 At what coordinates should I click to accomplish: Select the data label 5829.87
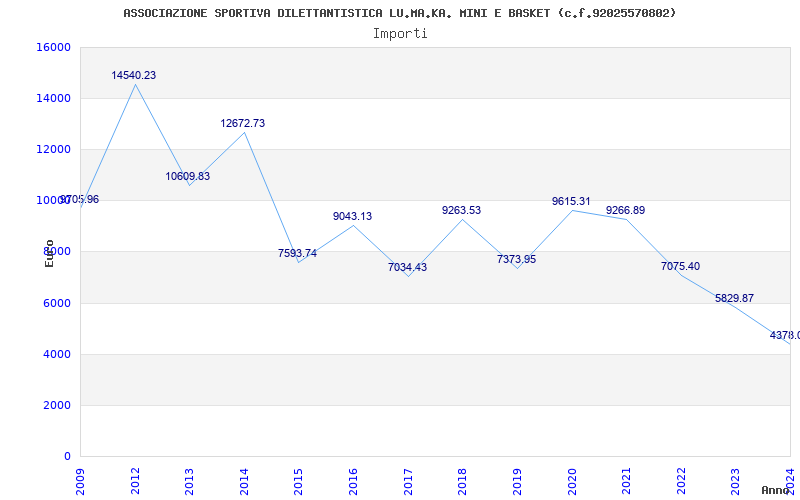(x=734, y=298)
